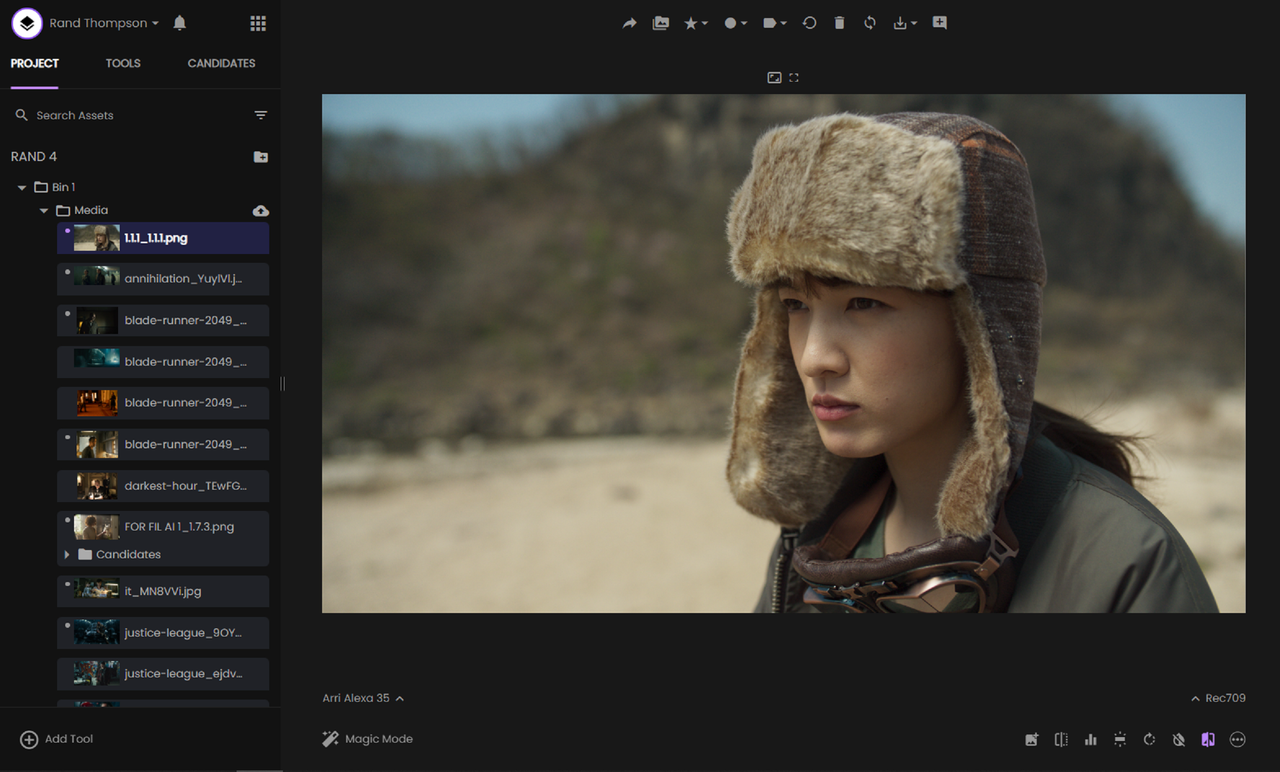
Task: Select the darkest-hour_TEwFG asset
Action: [x=163, y=486]
